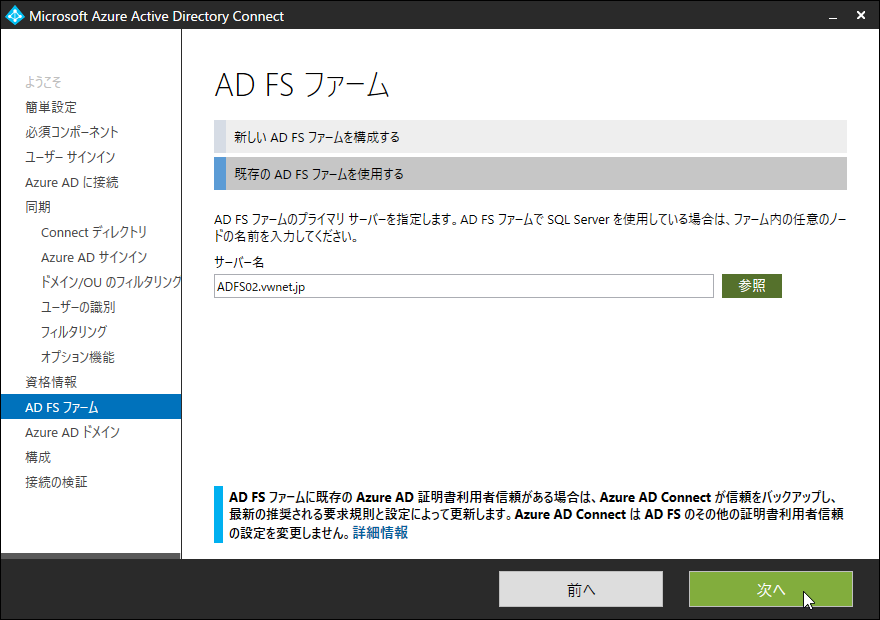Select 既存の AD FS ファームを使用する option
Viewport: 880px width, 620px height.
click(530, 173)
